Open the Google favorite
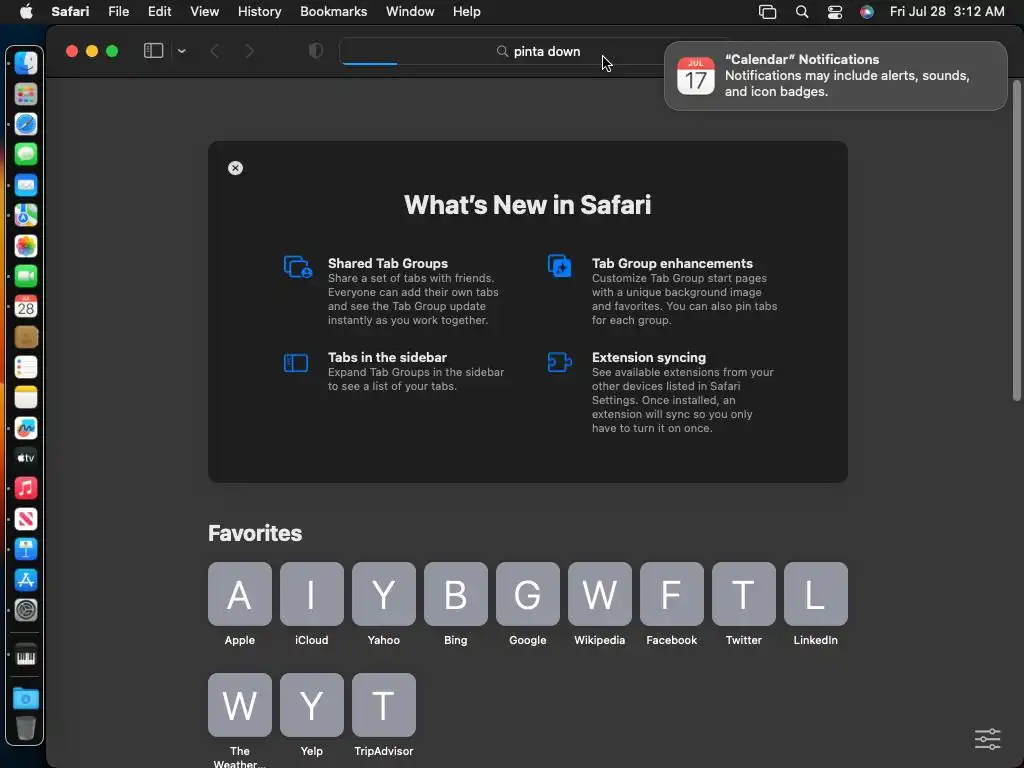This screenshot has width=1024, height=768. click(x=528, y=594)
